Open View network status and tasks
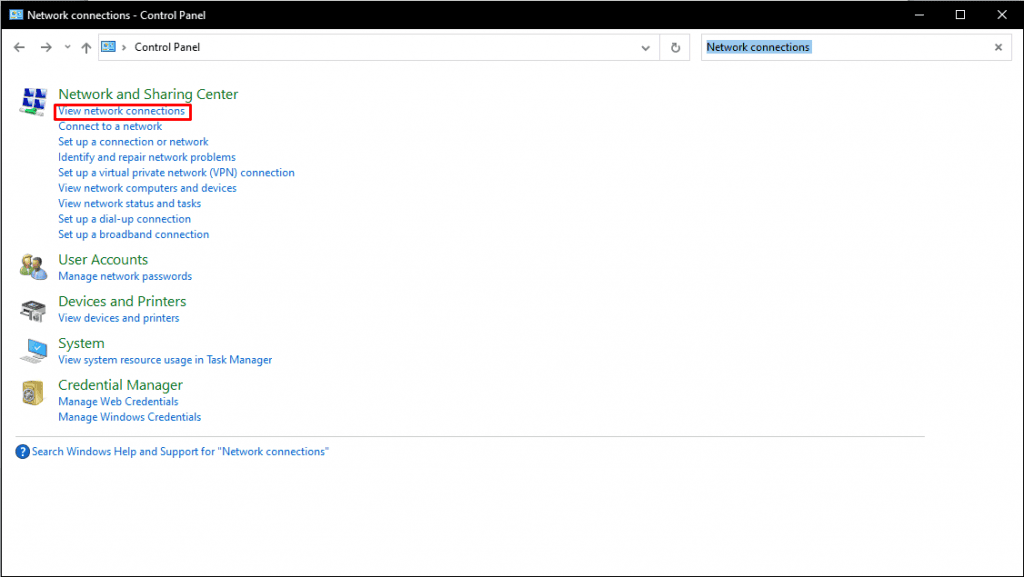The width and height of the screenshot is (1024, 577). 129,204
